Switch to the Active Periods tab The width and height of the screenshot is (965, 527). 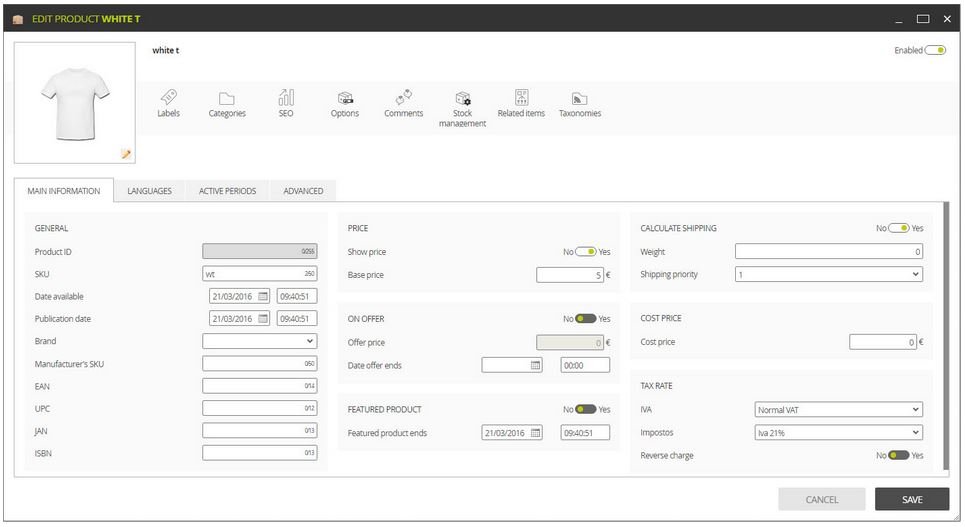[x=227, y=191]
